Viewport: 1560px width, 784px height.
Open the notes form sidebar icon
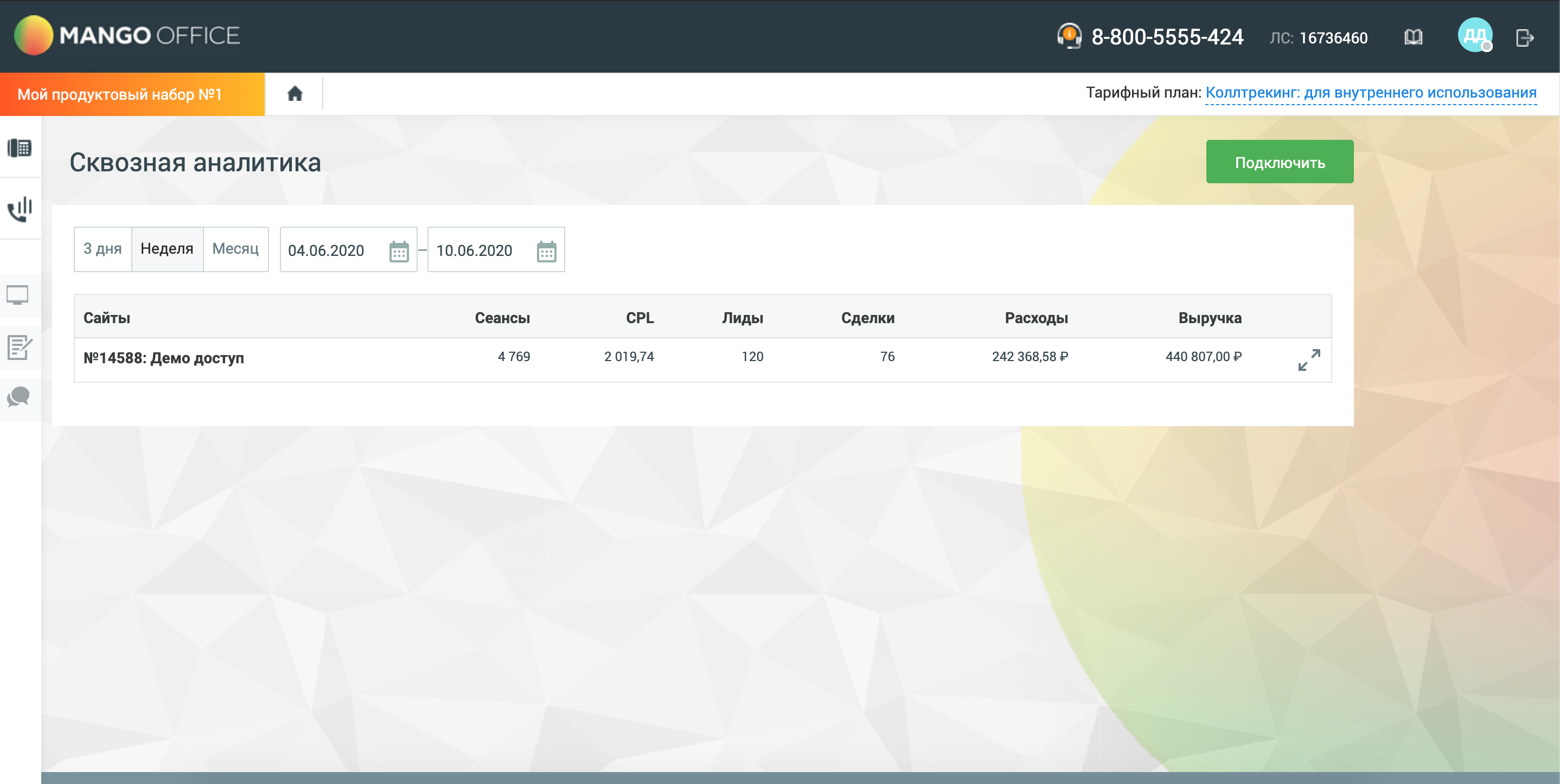[20, 347]
